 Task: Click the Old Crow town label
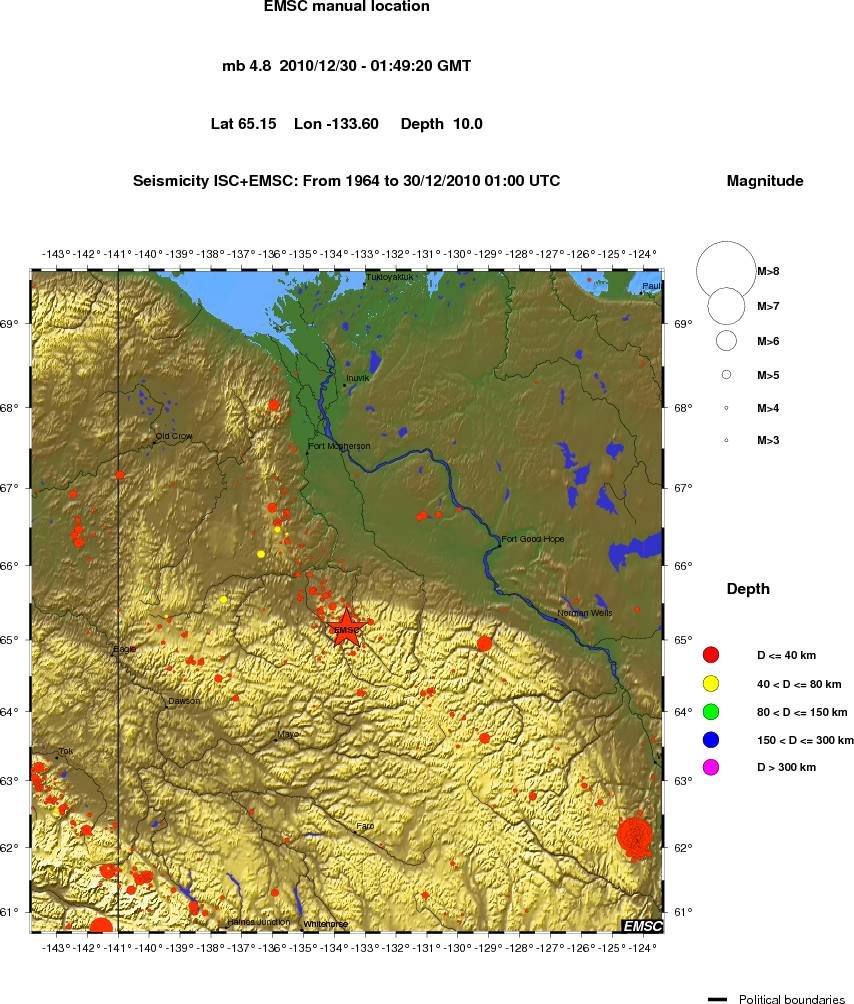tap(174, 436)
